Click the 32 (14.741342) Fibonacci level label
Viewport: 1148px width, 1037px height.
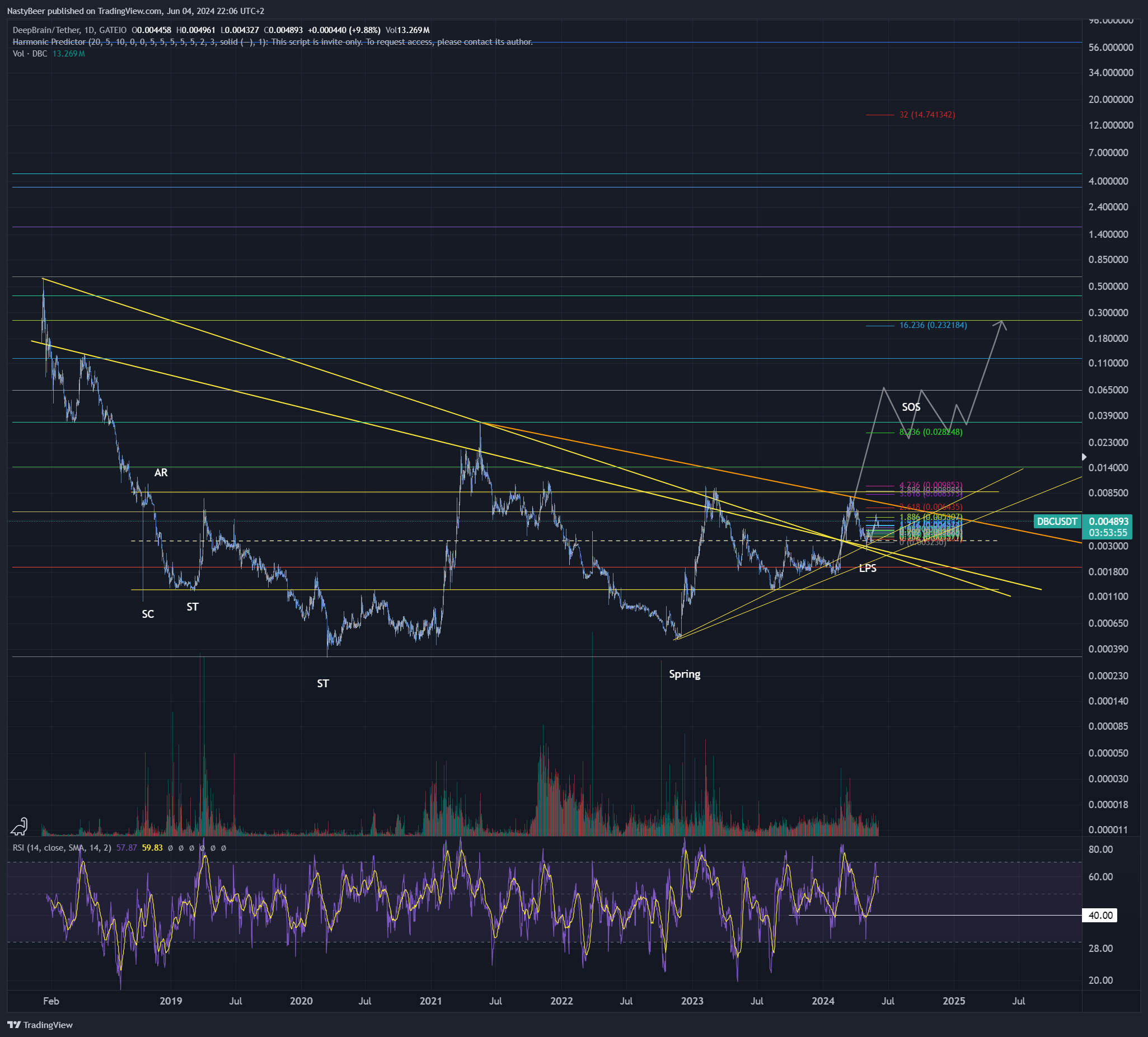(x=927, y=115)
